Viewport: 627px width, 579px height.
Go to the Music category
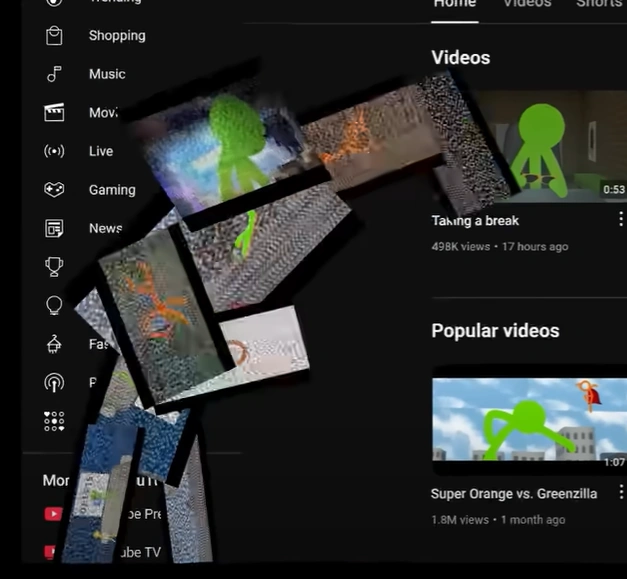click(x=107, y=74)
